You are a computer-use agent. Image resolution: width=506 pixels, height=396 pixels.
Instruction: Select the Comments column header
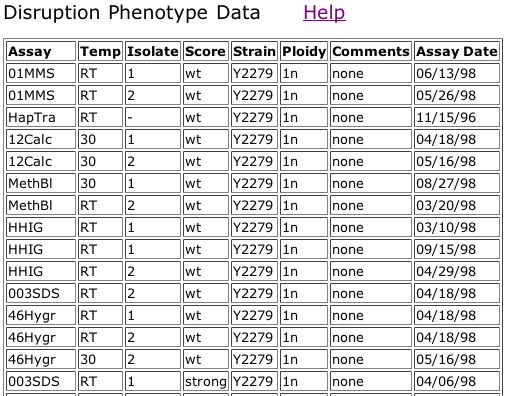point(371,51)
